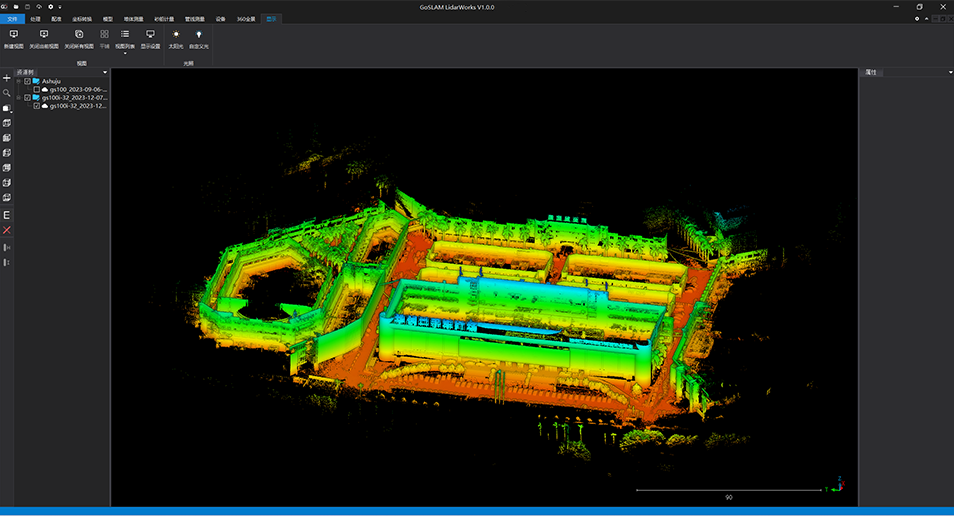The width and height of the screenshot is (954, 516).
Task: Open the resource tree panel dropdown arrow
Action: 105,73
